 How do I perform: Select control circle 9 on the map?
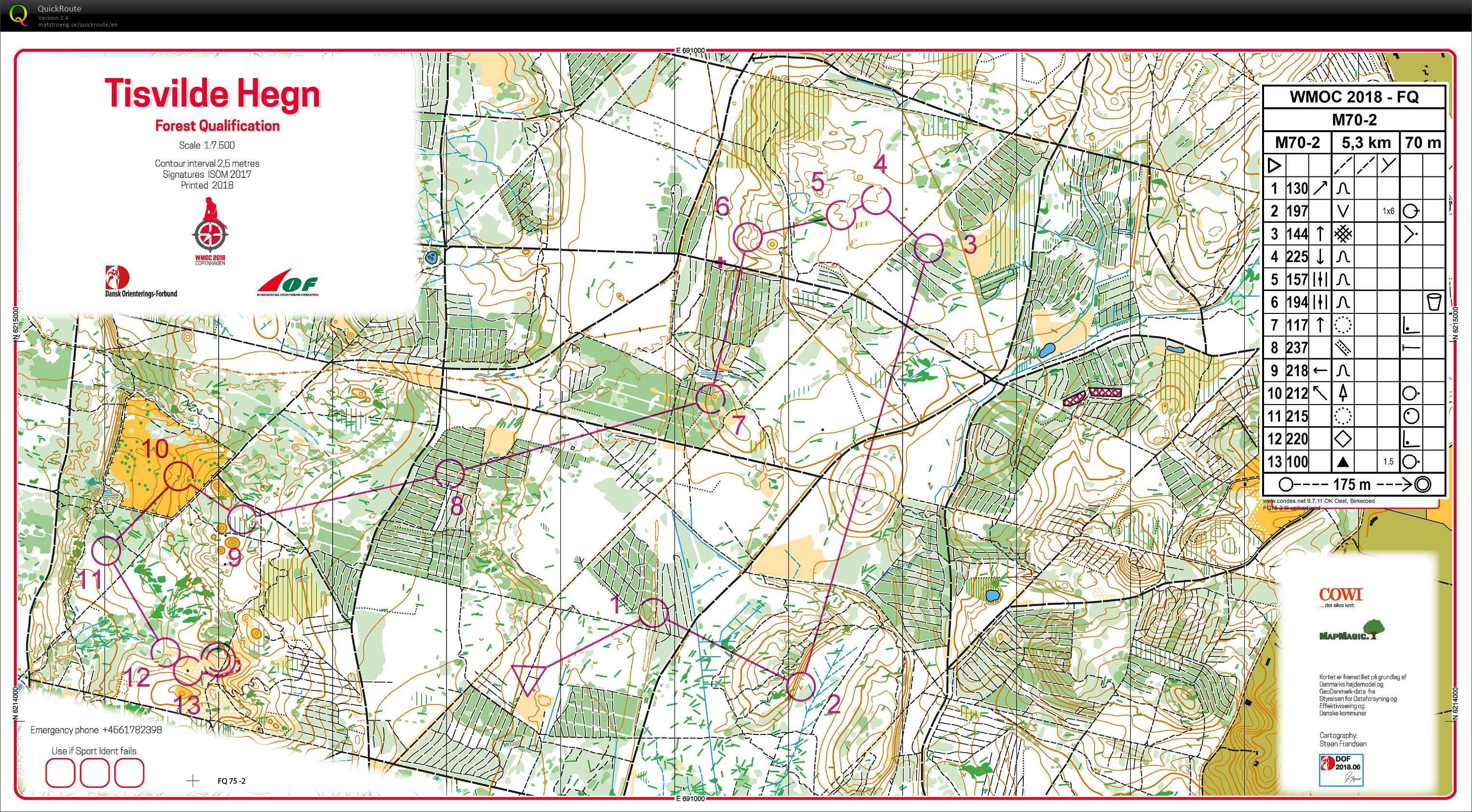click(242, 520)
